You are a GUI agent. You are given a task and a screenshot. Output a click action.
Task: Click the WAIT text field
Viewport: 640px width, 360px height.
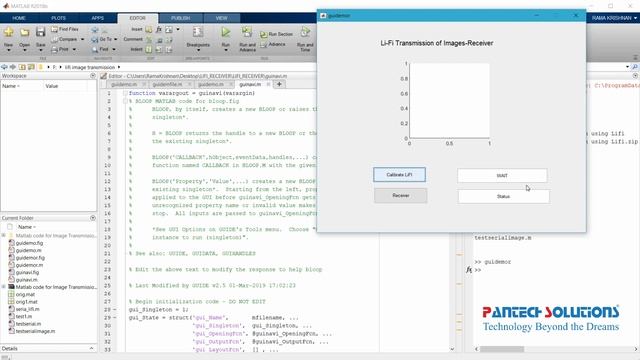click(502, 176)
